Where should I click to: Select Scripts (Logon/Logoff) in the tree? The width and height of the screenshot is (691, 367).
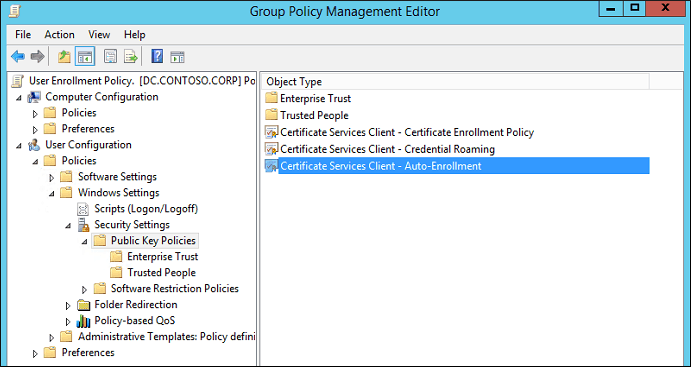tap(146, 209)
